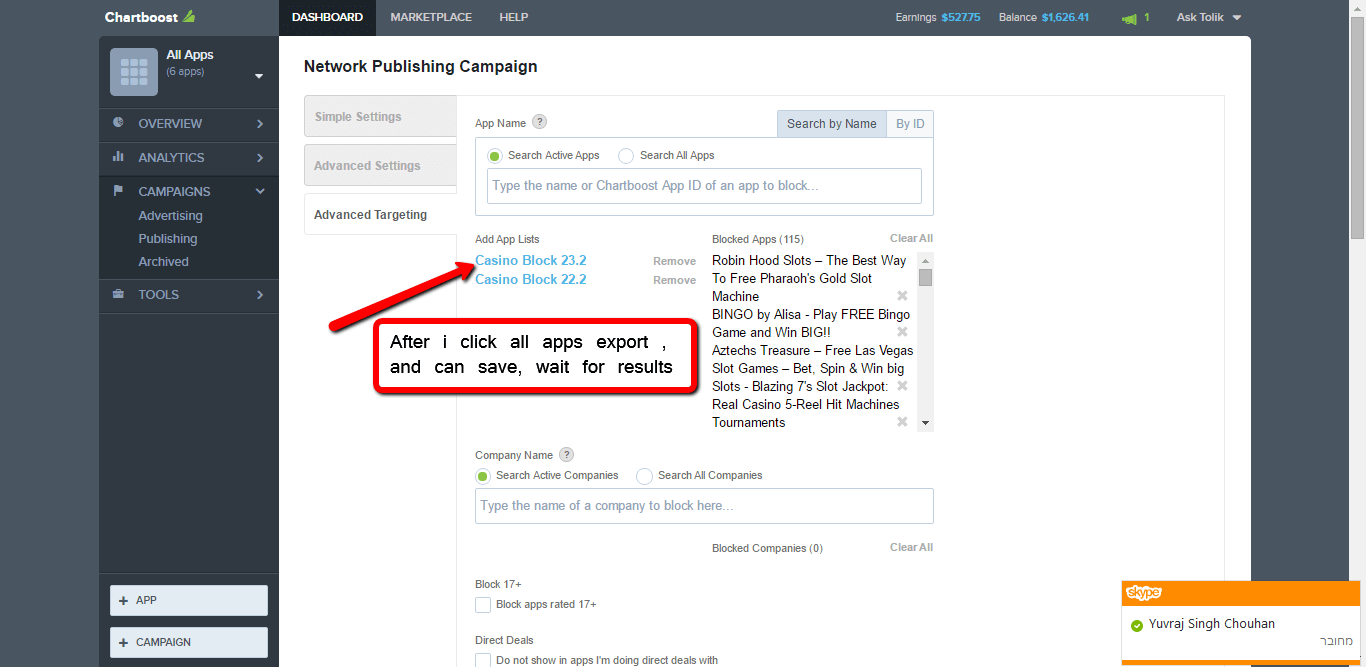
Task: Go to the Dashboard tab
Action: point(327,17)
